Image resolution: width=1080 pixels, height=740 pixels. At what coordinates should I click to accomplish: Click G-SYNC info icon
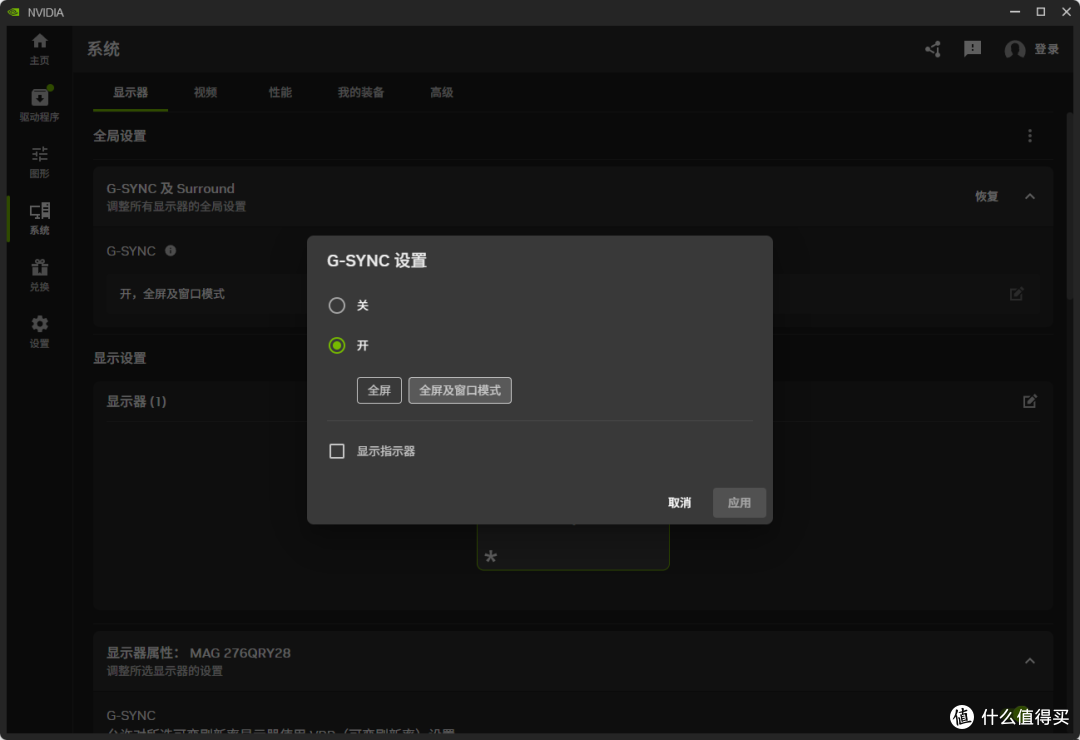pos(171,251)
